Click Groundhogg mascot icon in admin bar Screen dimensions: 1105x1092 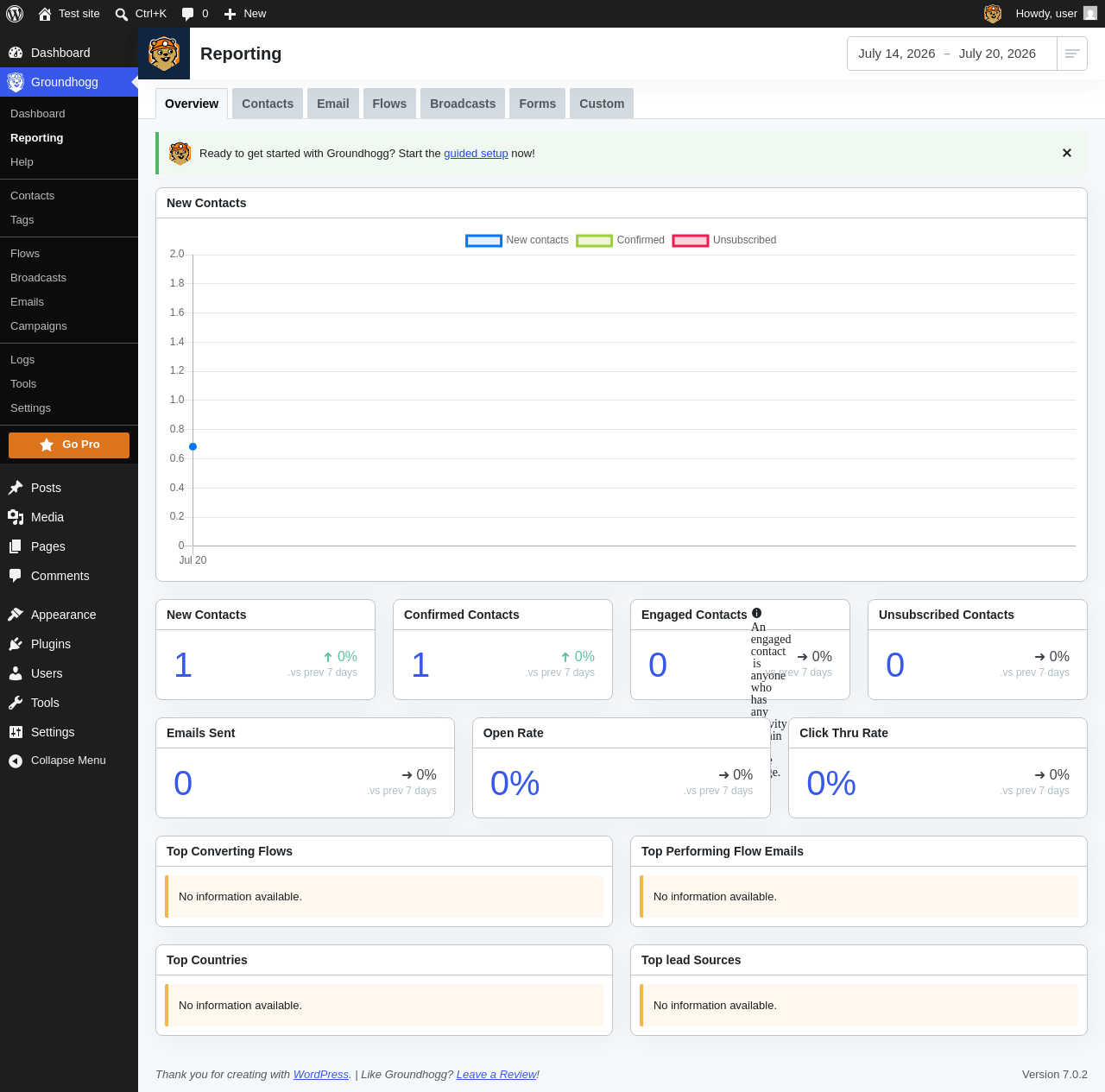[x=993, y=14]
